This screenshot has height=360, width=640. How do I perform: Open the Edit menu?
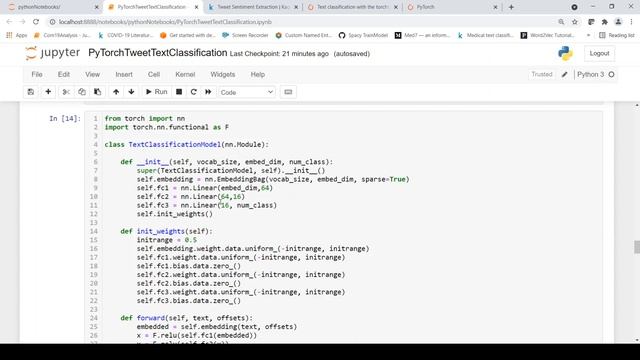pos(64,74)
